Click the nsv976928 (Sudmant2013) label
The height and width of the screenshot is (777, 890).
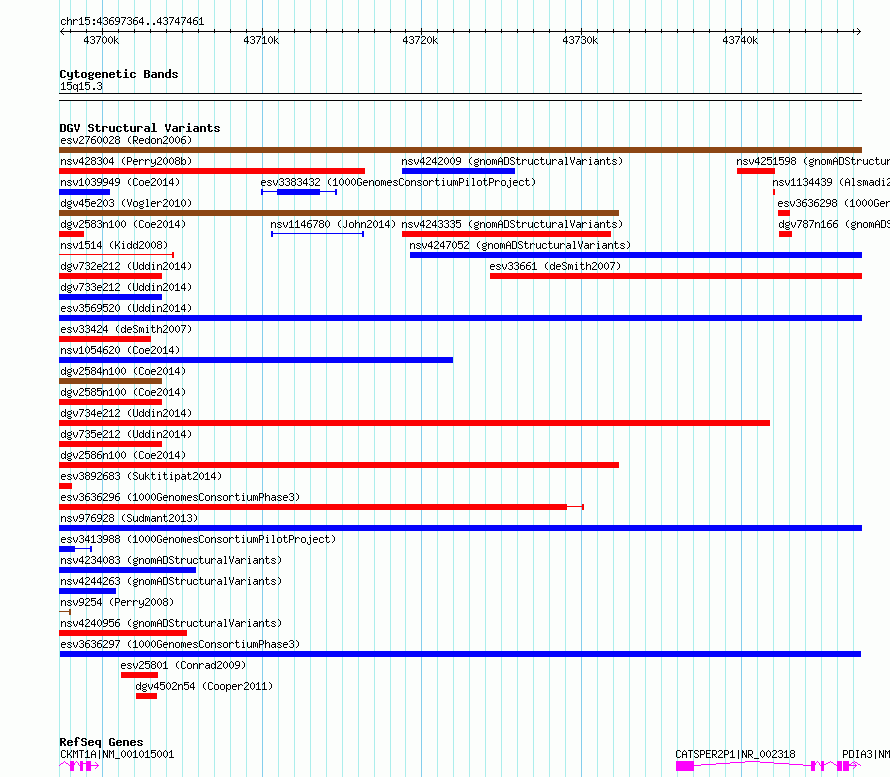(129, 518)
